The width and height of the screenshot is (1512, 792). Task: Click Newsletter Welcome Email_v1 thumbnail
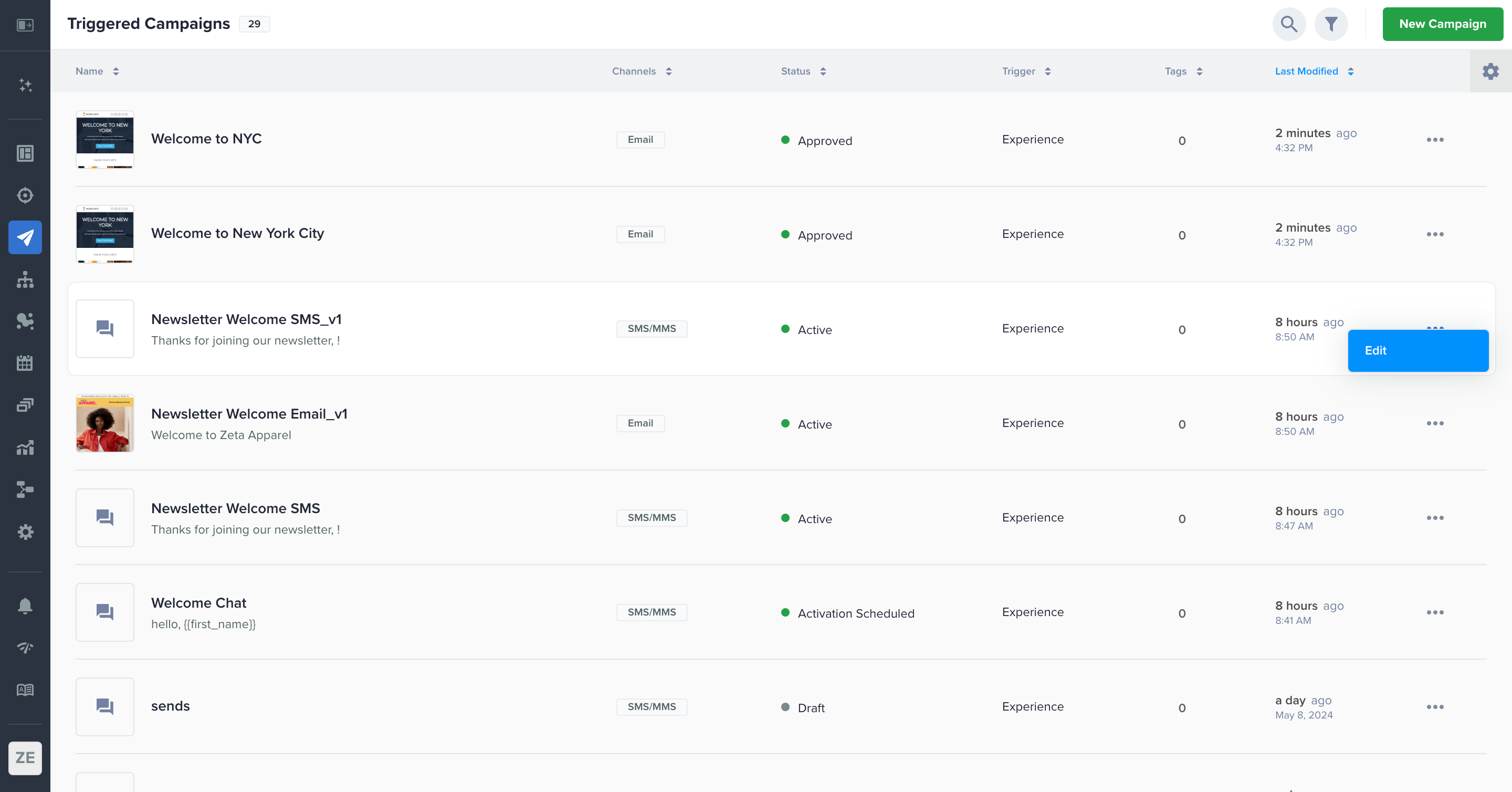tap(105, 423)
